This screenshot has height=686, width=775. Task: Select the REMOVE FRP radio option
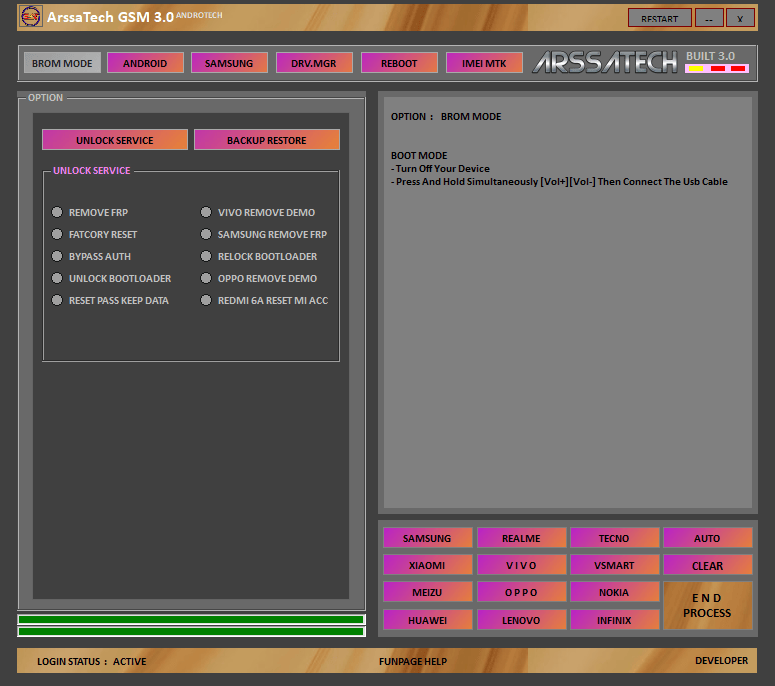tap(58, 213)
